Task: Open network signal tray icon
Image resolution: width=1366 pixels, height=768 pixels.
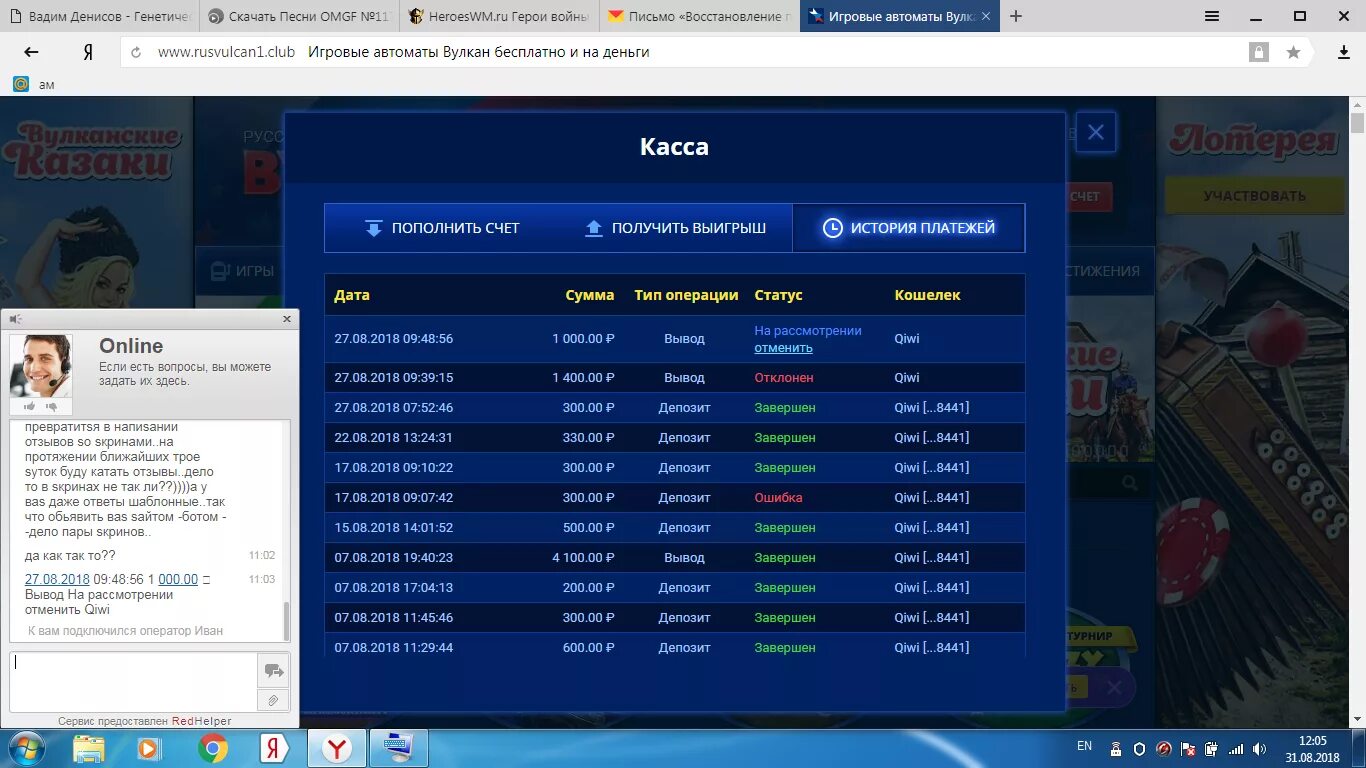Action: click(x=1236, y=748)
